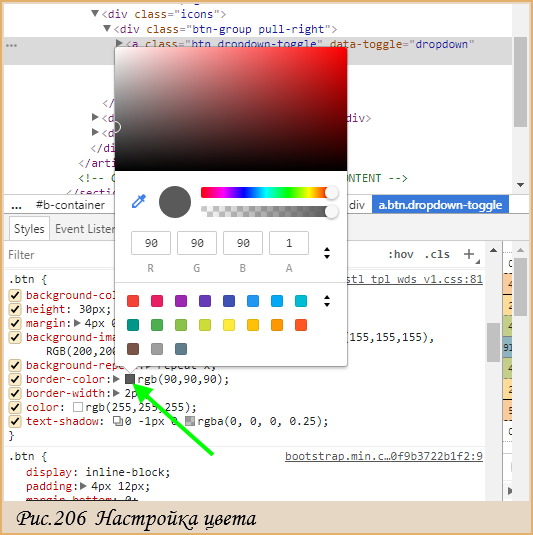The width and height of the screenshot is (533, 535).
Task: Click the three-dots breadcrumb overflow icon
Action: tap(16, 205)
